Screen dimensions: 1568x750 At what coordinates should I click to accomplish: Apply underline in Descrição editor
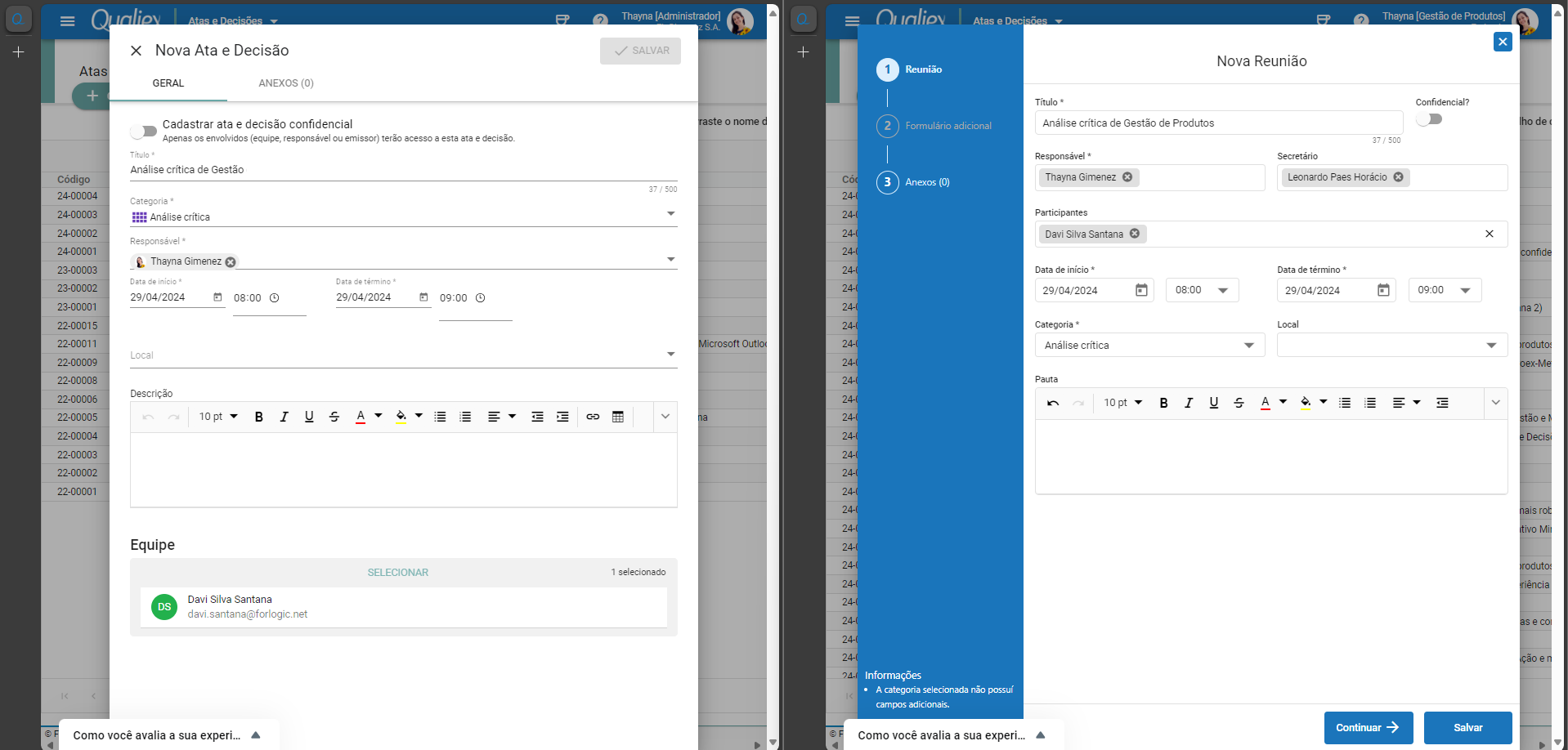(309, 417)
